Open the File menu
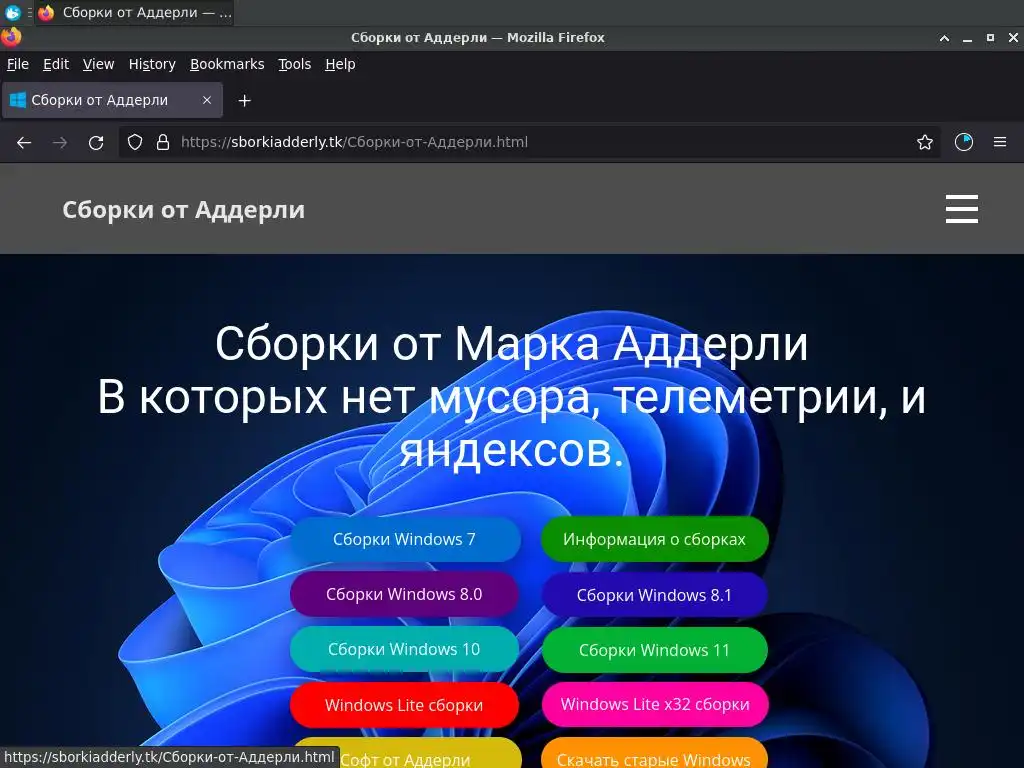 tap(18, 64)
